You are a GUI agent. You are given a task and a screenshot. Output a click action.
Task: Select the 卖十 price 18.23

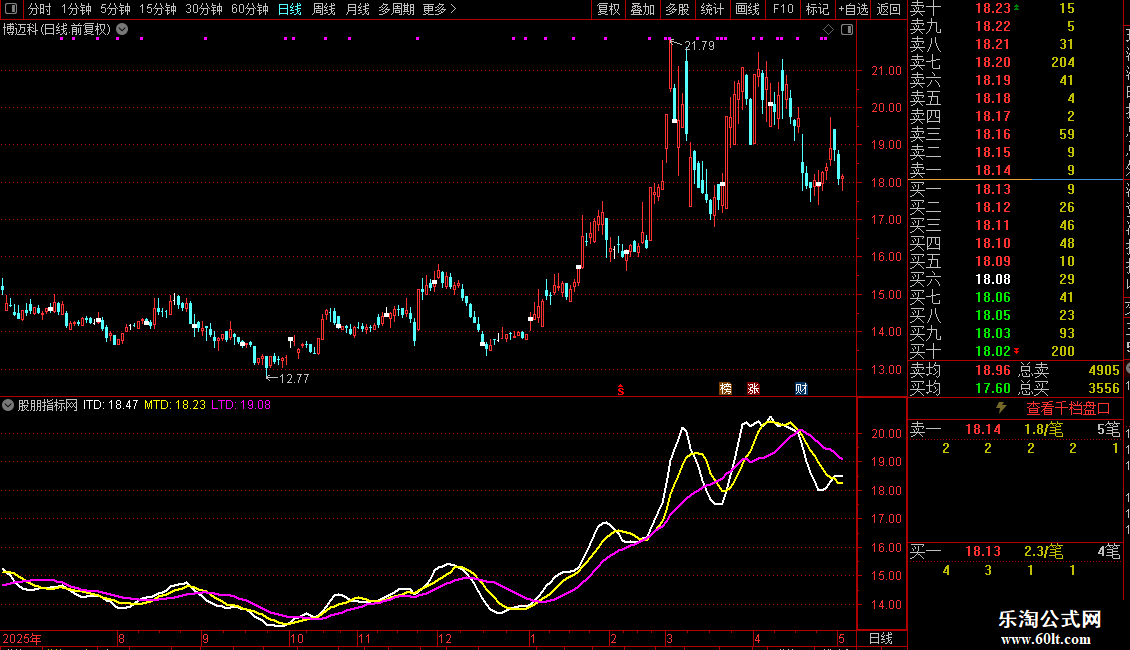point(992,8)
